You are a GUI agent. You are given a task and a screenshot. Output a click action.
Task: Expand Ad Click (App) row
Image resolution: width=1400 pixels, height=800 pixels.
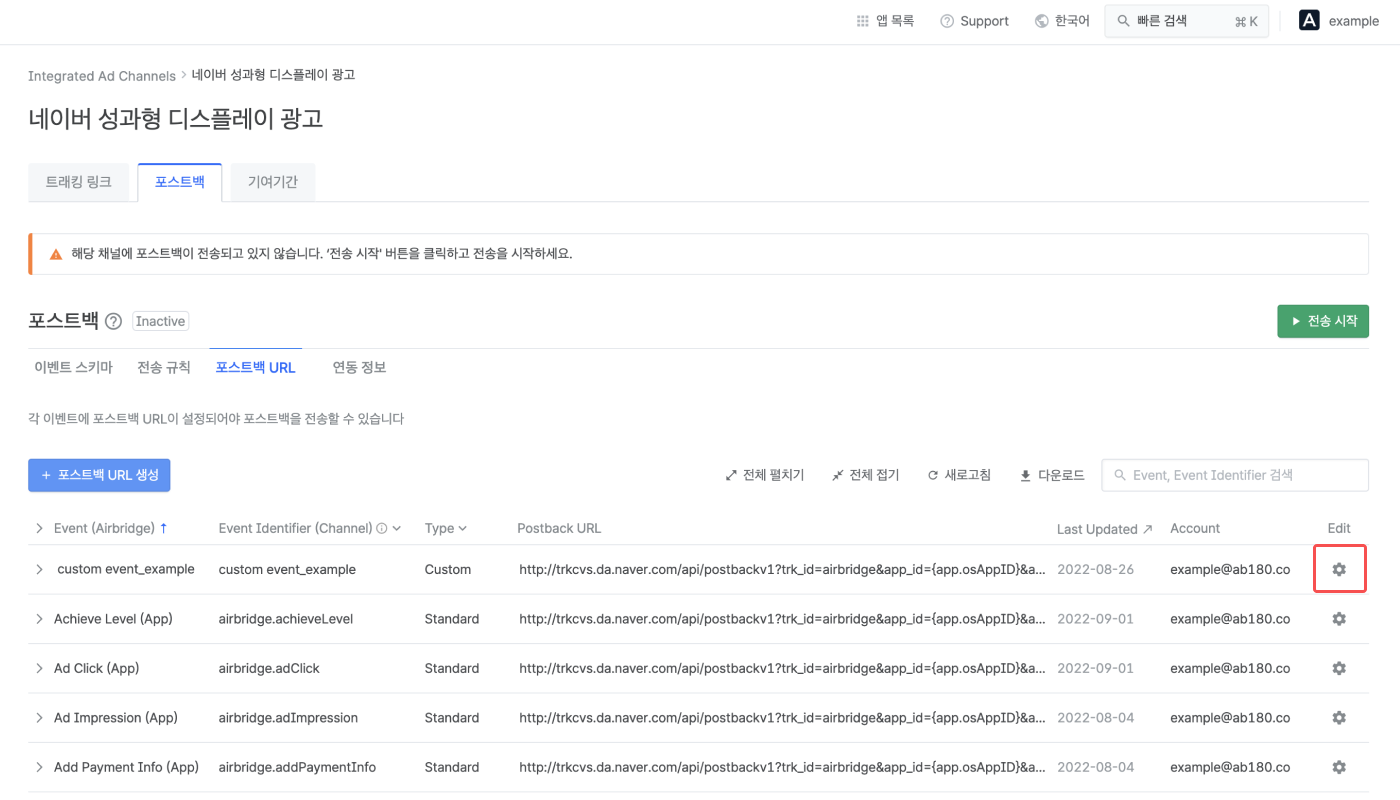(x=39, y=668)
